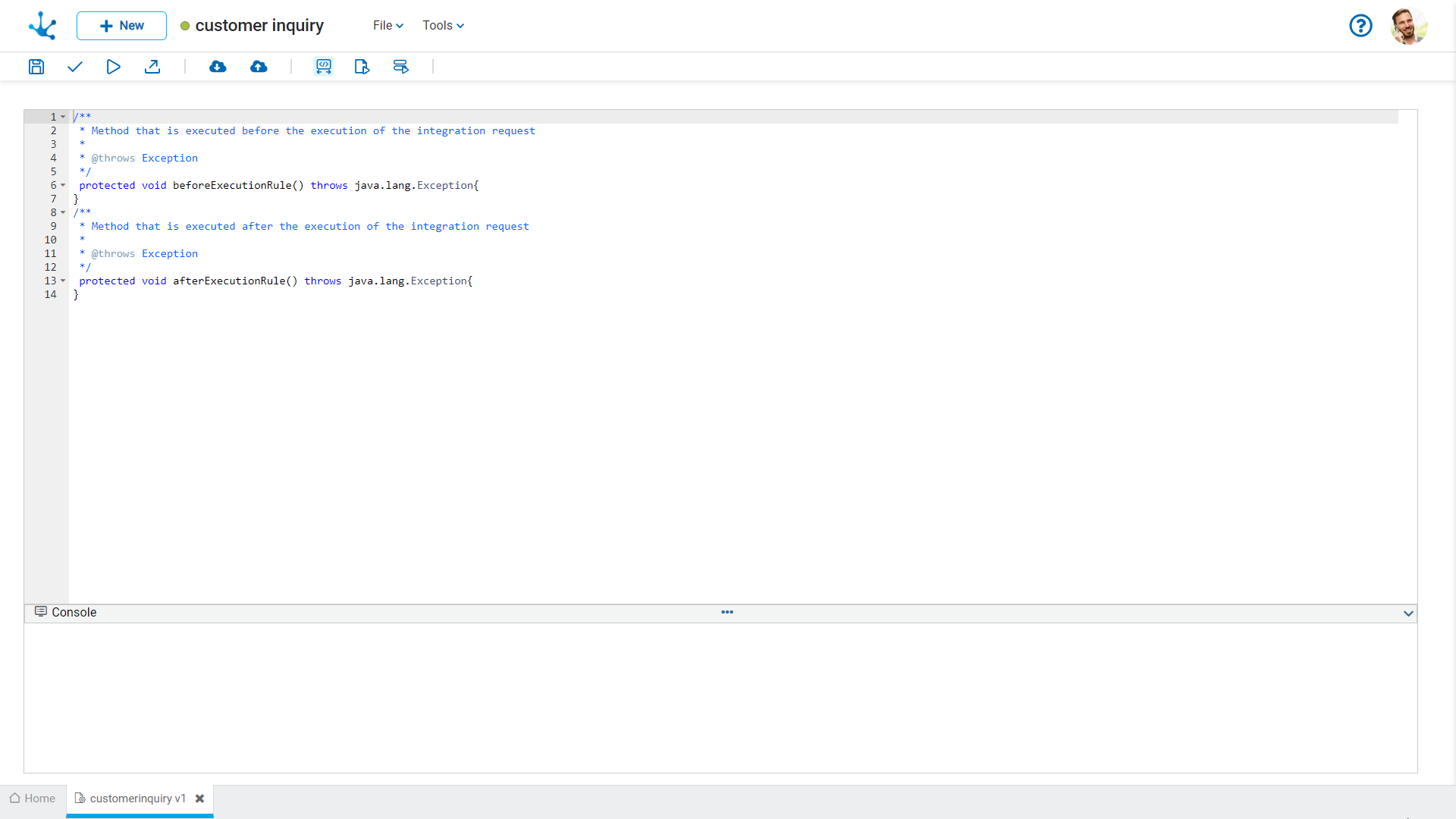The width and height of the screenshot is (1456, 819).
Task: Fold comment block at line 8
Action: pyautogui.click(x=63, y=213)
